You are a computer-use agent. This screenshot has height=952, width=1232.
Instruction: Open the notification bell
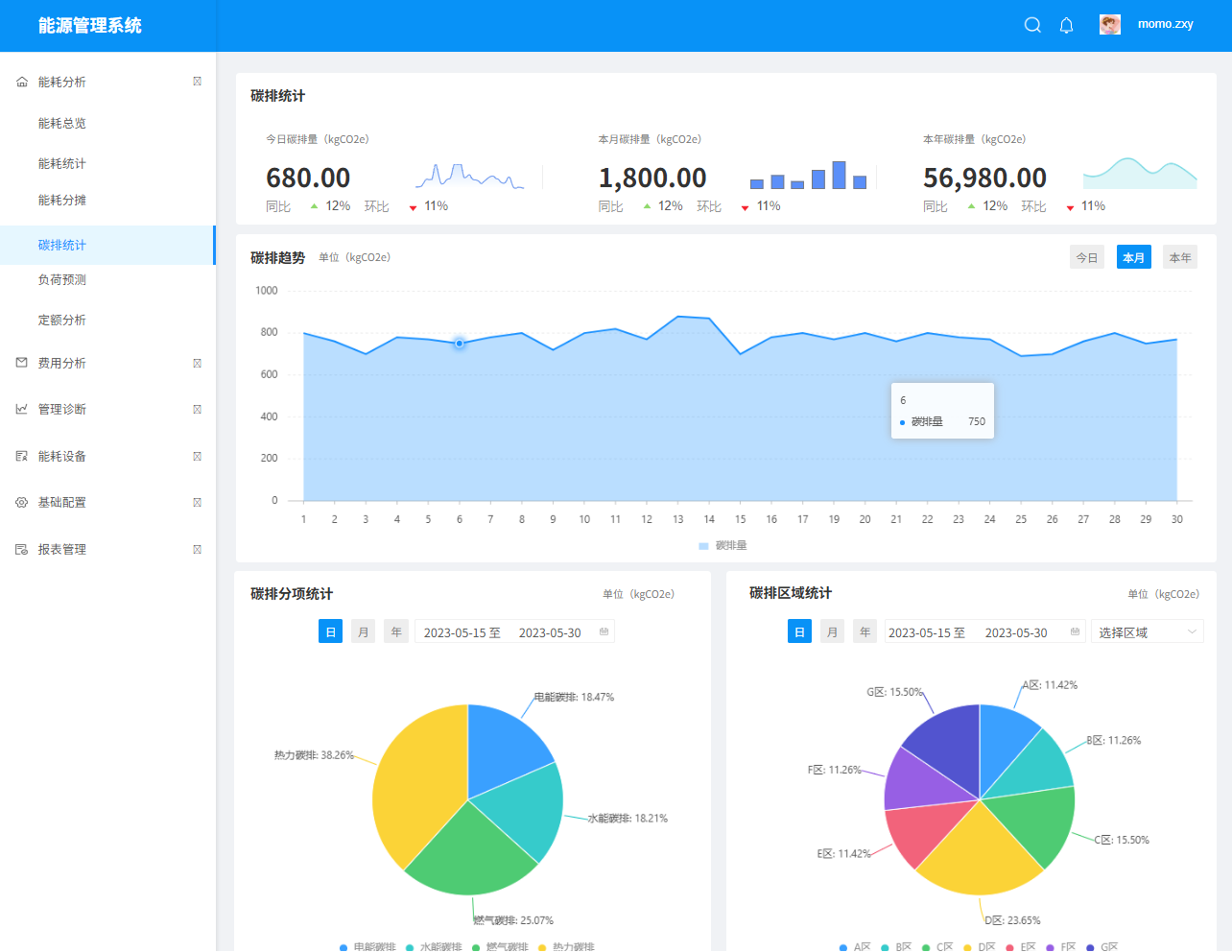pyautogui.click(x=1066, y=25)
